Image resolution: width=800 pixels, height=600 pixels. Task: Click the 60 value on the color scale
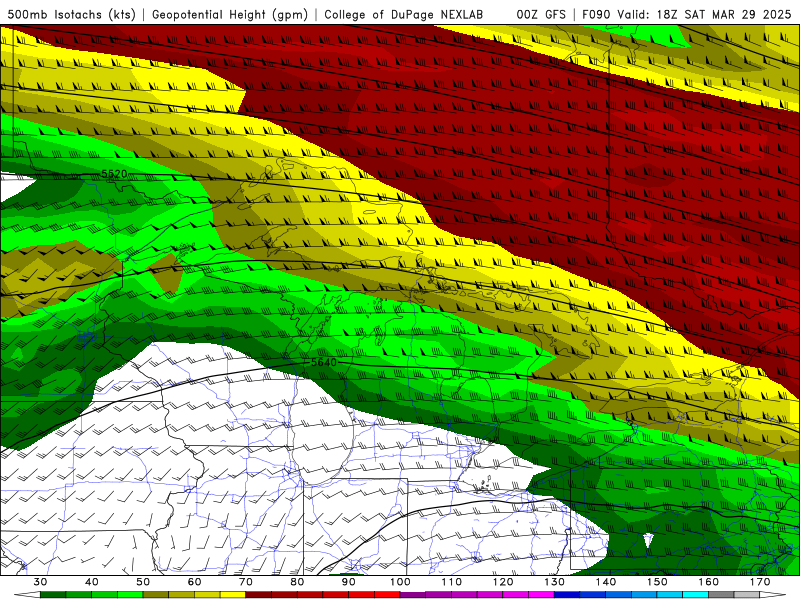[x=194, y=582]
